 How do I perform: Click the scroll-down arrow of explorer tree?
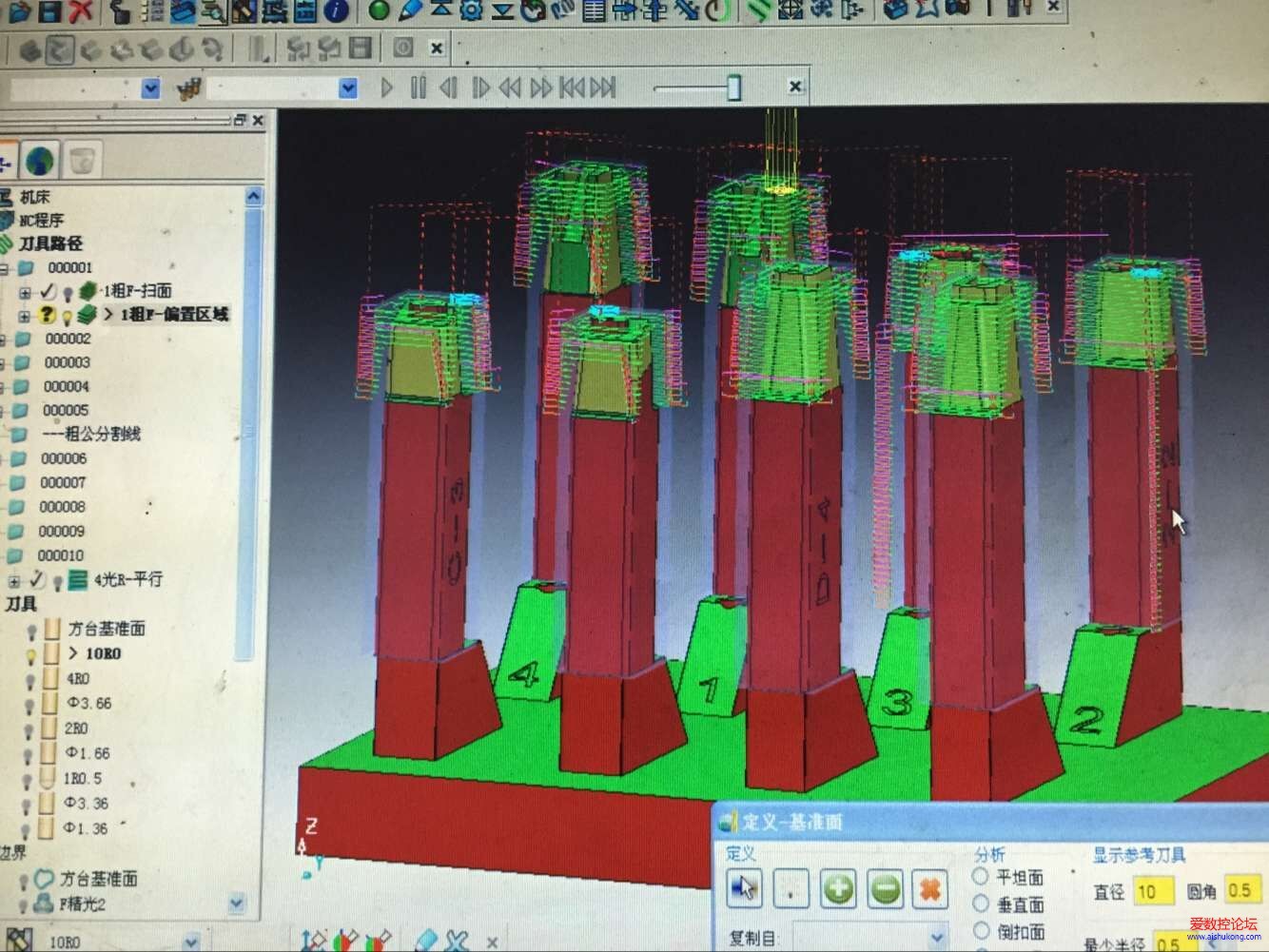click(x=237, y=903)
